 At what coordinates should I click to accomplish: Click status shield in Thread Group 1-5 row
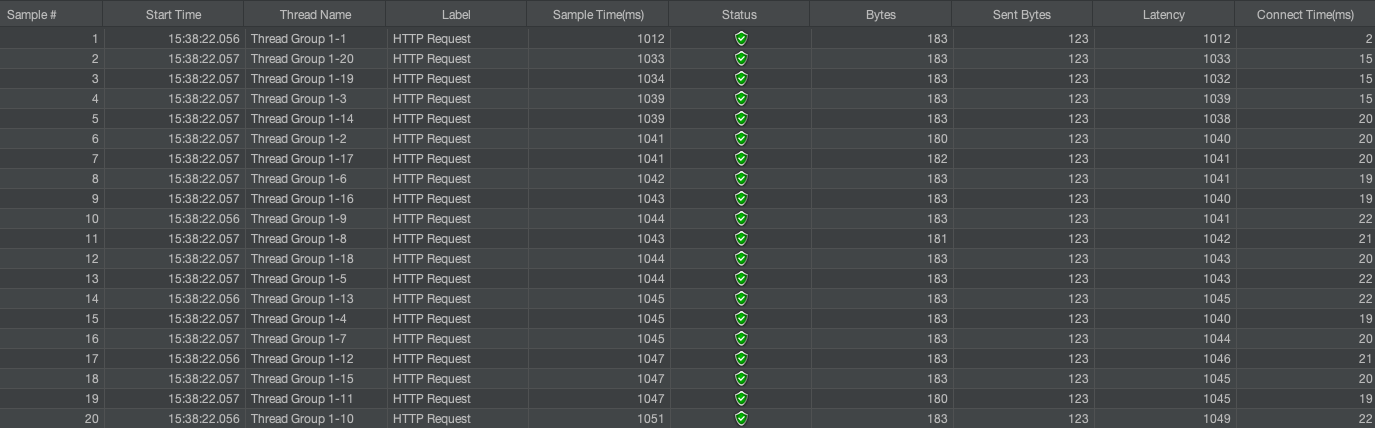tap(741, 279)
